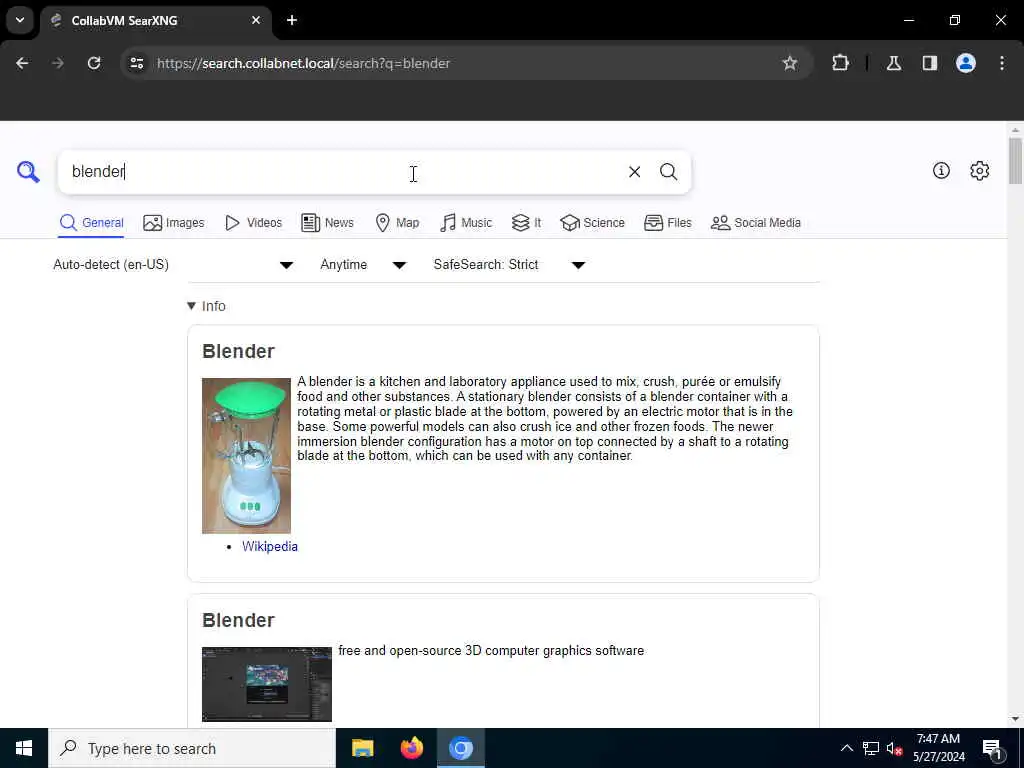Open Chrome three-dot menu

click(1002, 63)
